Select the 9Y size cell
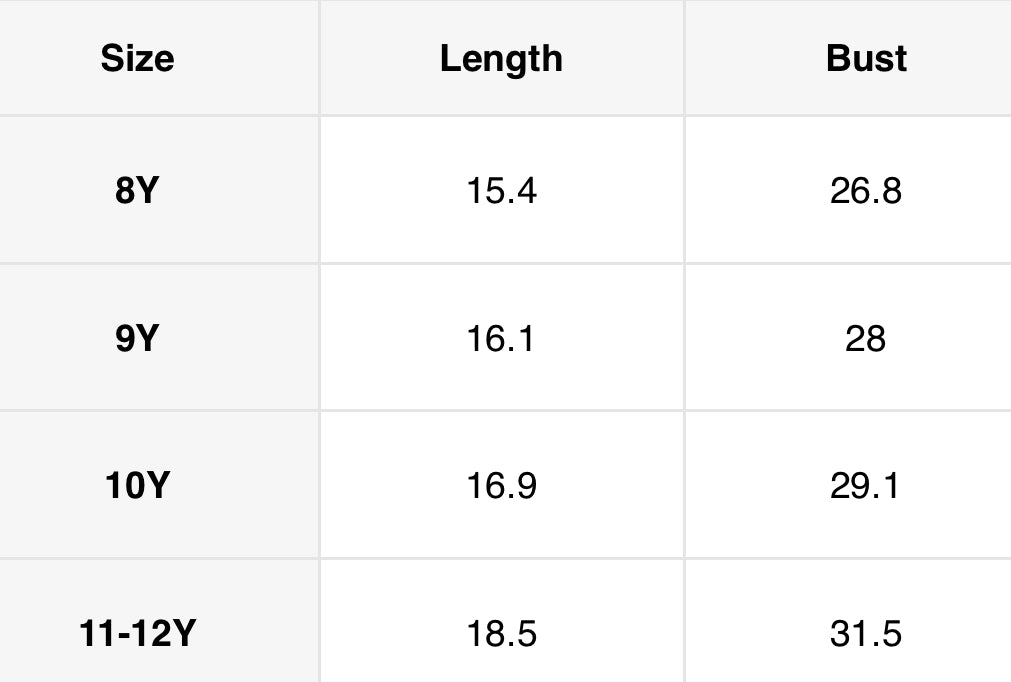 (137, 339)
